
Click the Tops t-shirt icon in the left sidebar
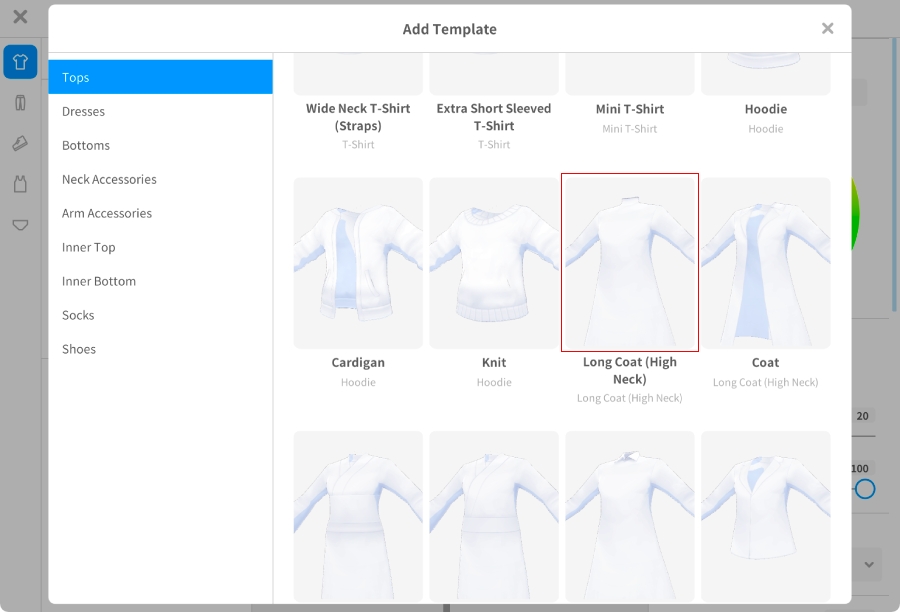20,62
